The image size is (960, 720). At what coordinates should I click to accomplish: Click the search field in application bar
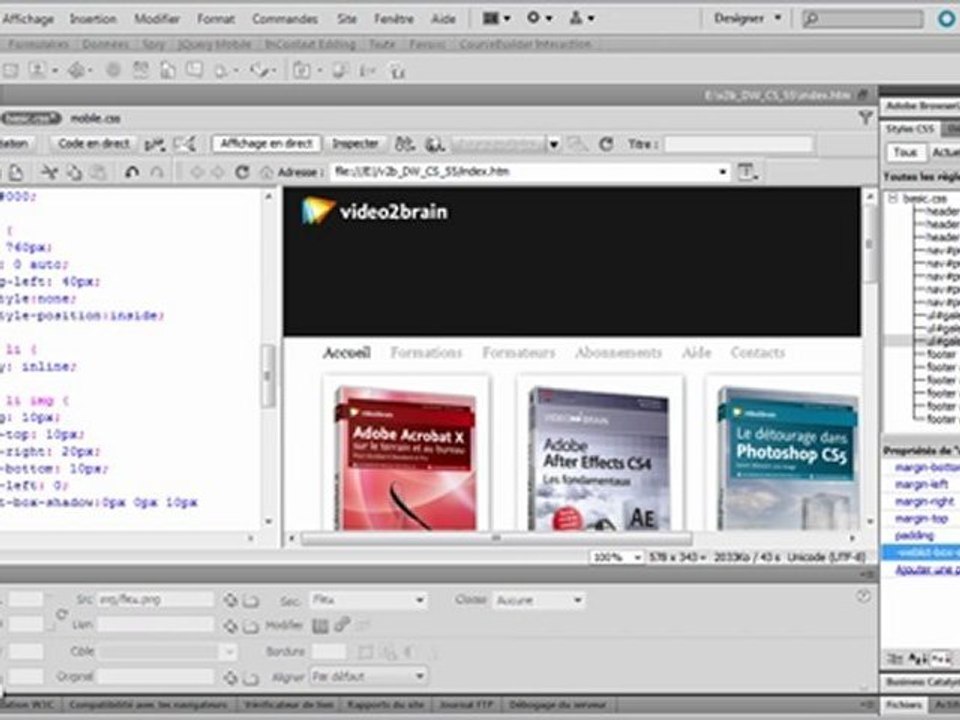863,19
